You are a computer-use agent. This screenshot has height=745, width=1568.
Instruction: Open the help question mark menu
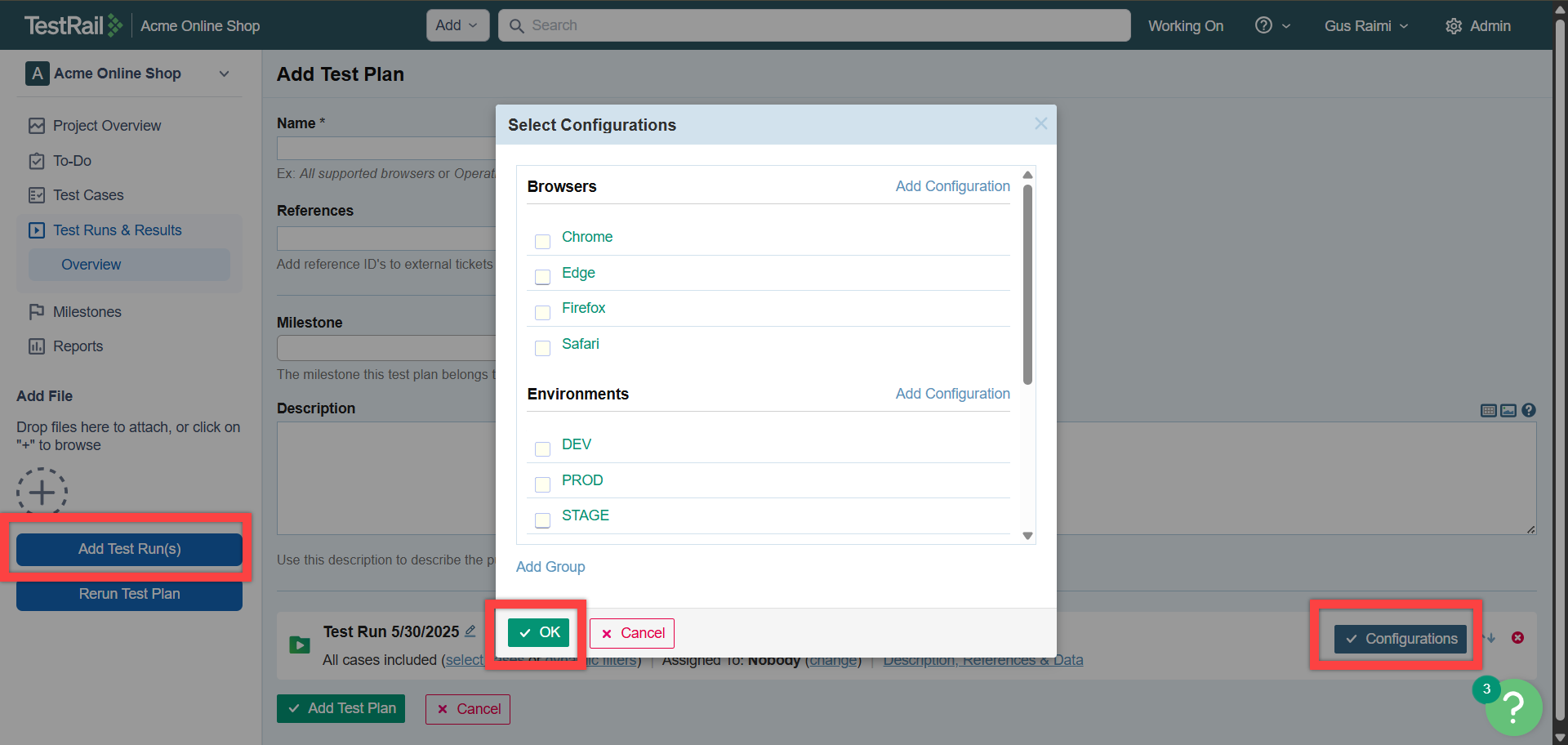click(1272, 25)
